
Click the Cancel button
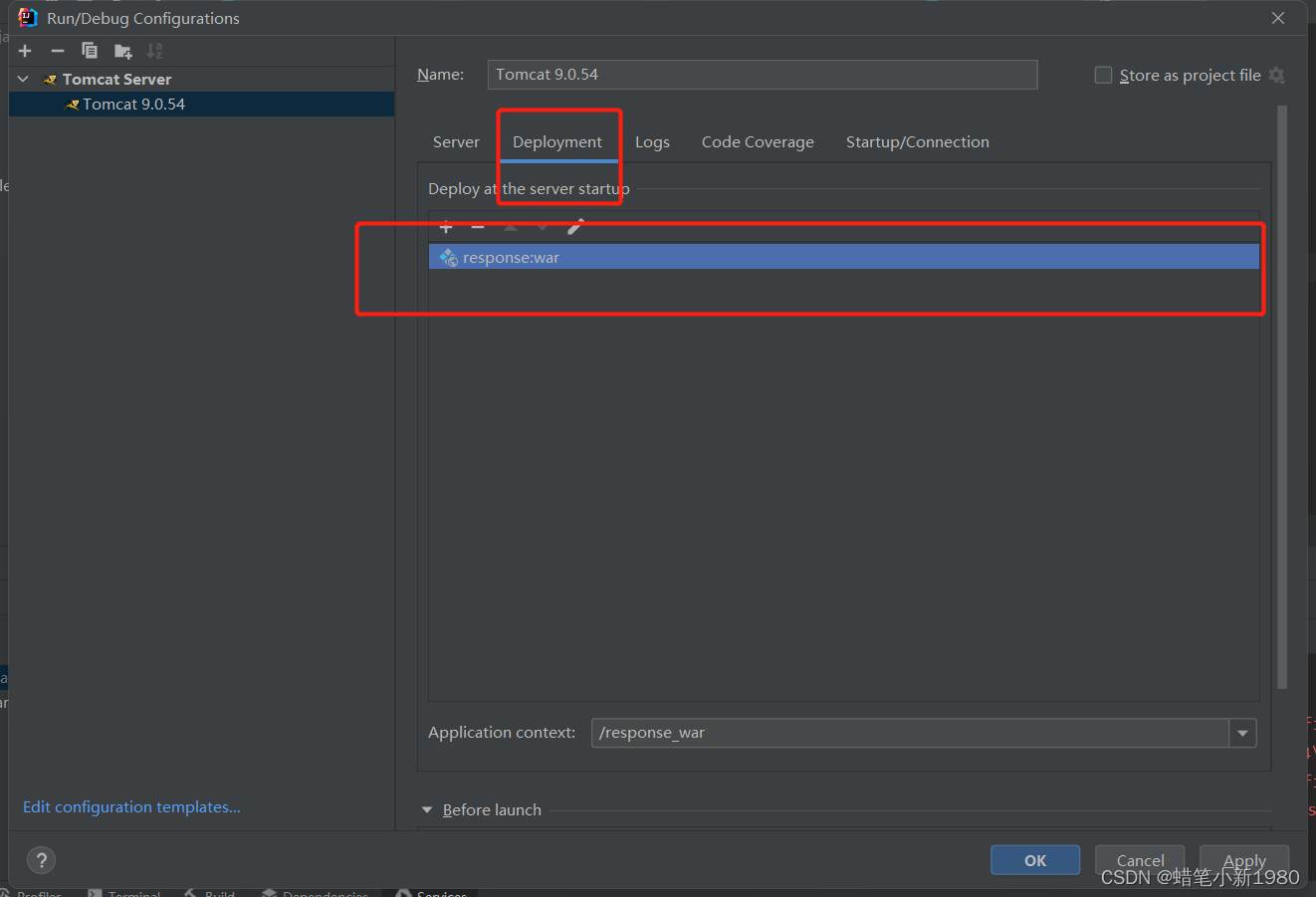click(1140, 860)
